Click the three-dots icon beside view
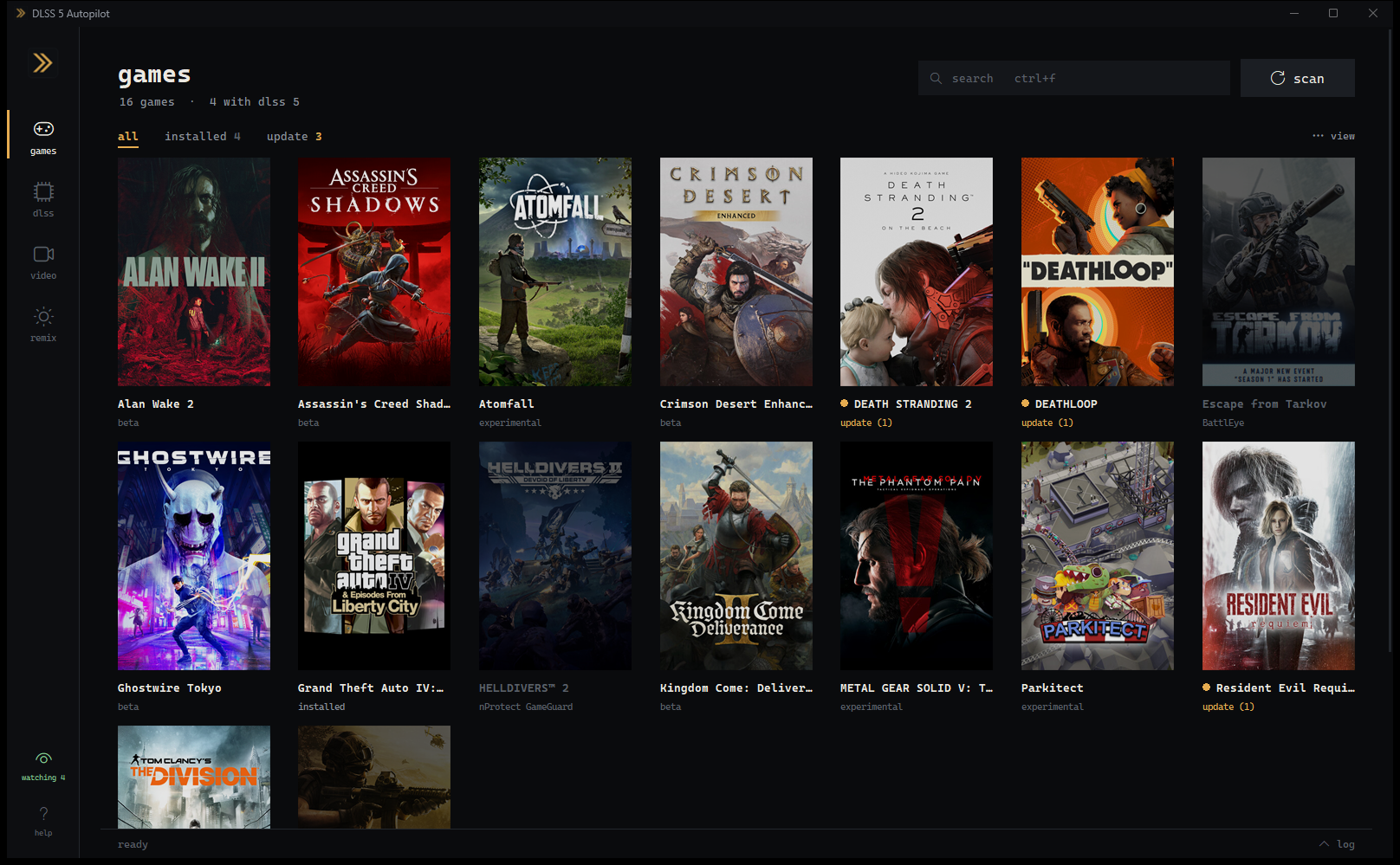The image size is (1400, 865). click(1318, 136)
